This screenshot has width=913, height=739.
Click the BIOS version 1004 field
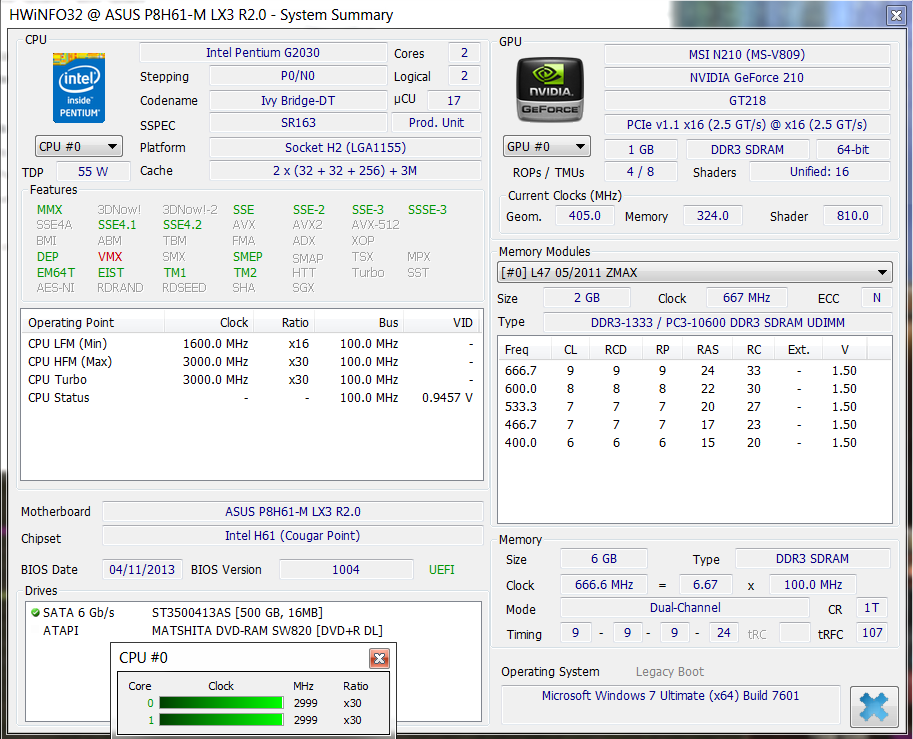click(346, 570)
